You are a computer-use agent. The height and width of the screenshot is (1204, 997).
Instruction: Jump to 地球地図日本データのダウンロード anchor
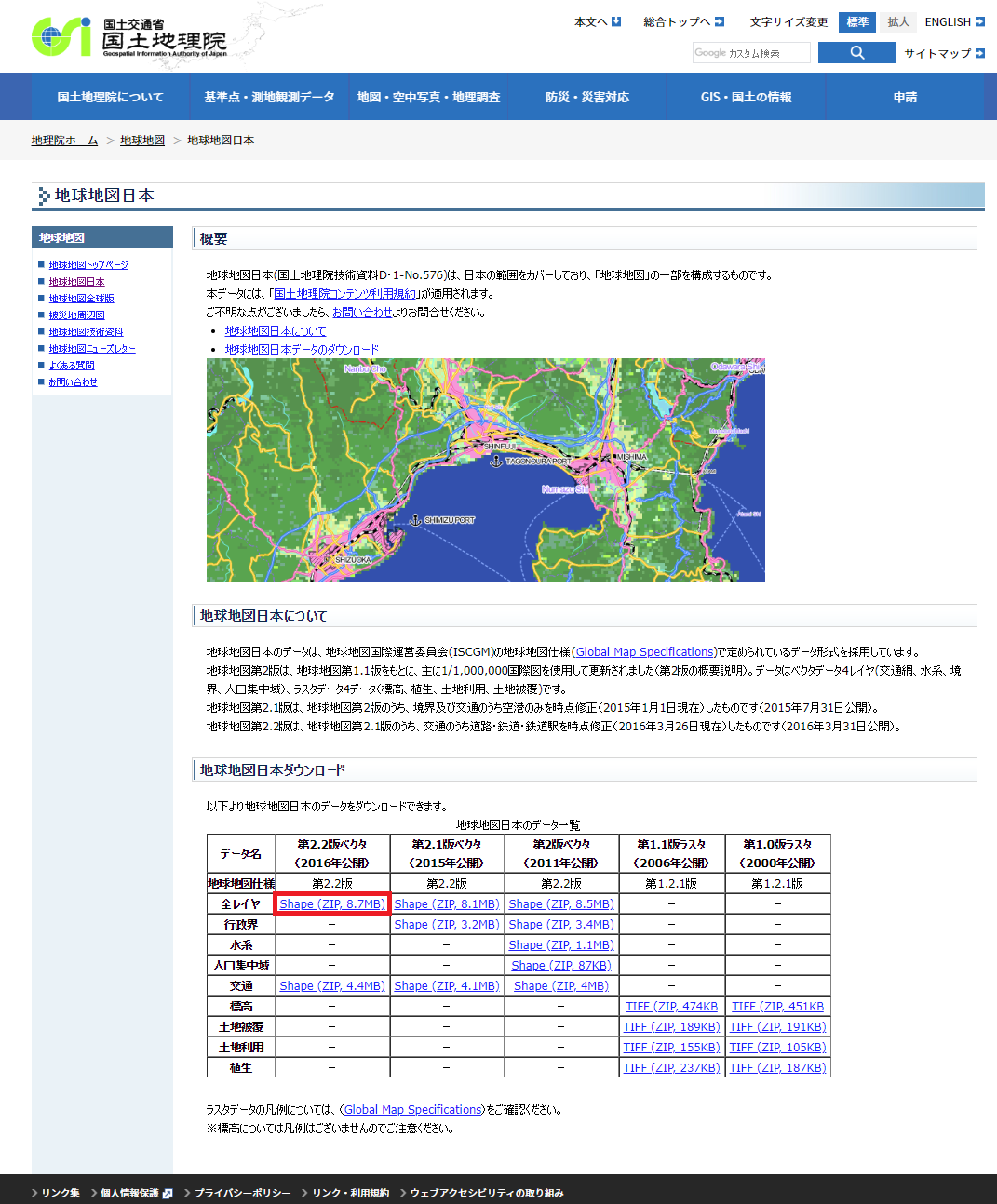point(302,350)
